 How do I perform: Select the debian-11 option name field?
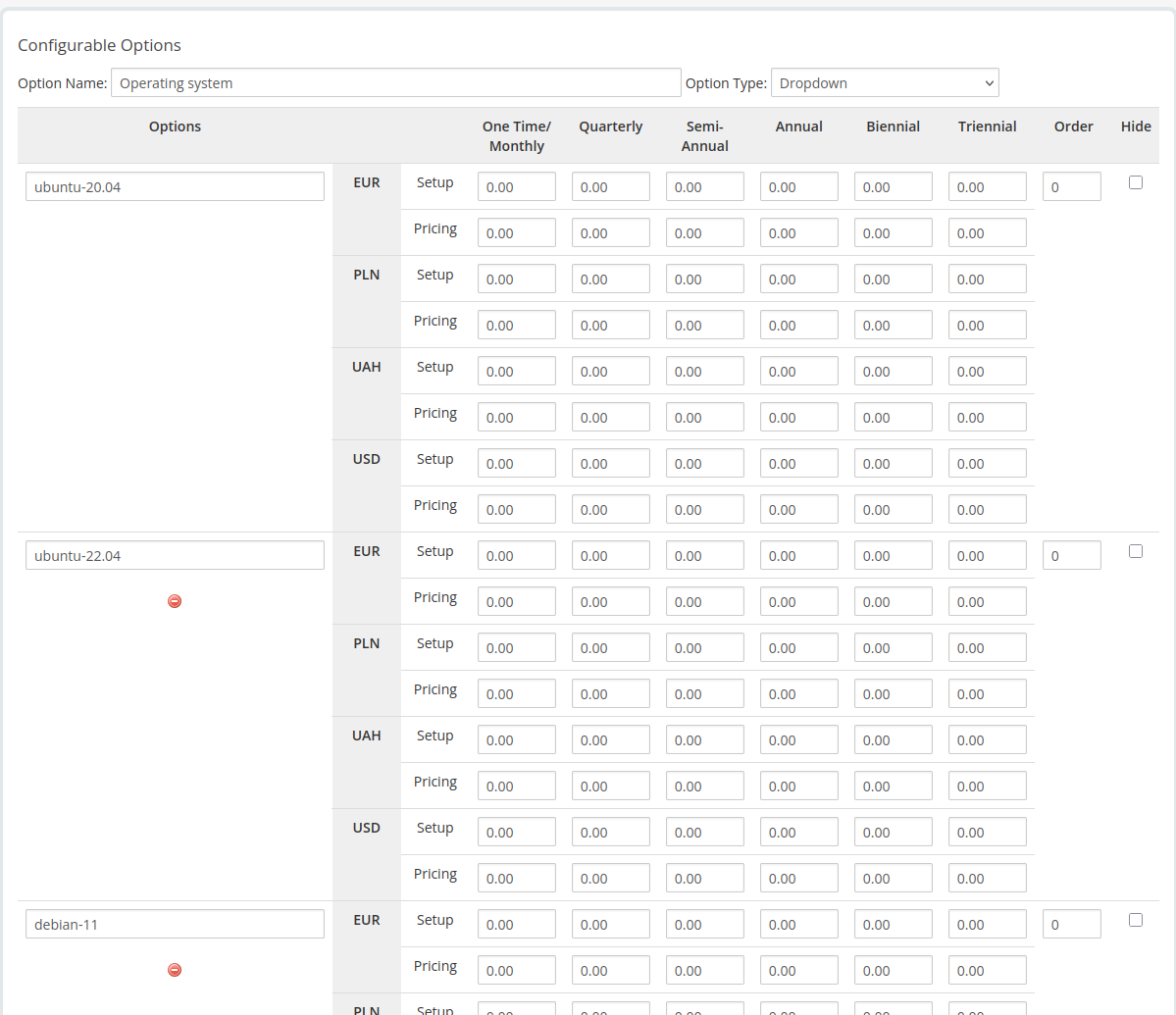click(175, 925)
